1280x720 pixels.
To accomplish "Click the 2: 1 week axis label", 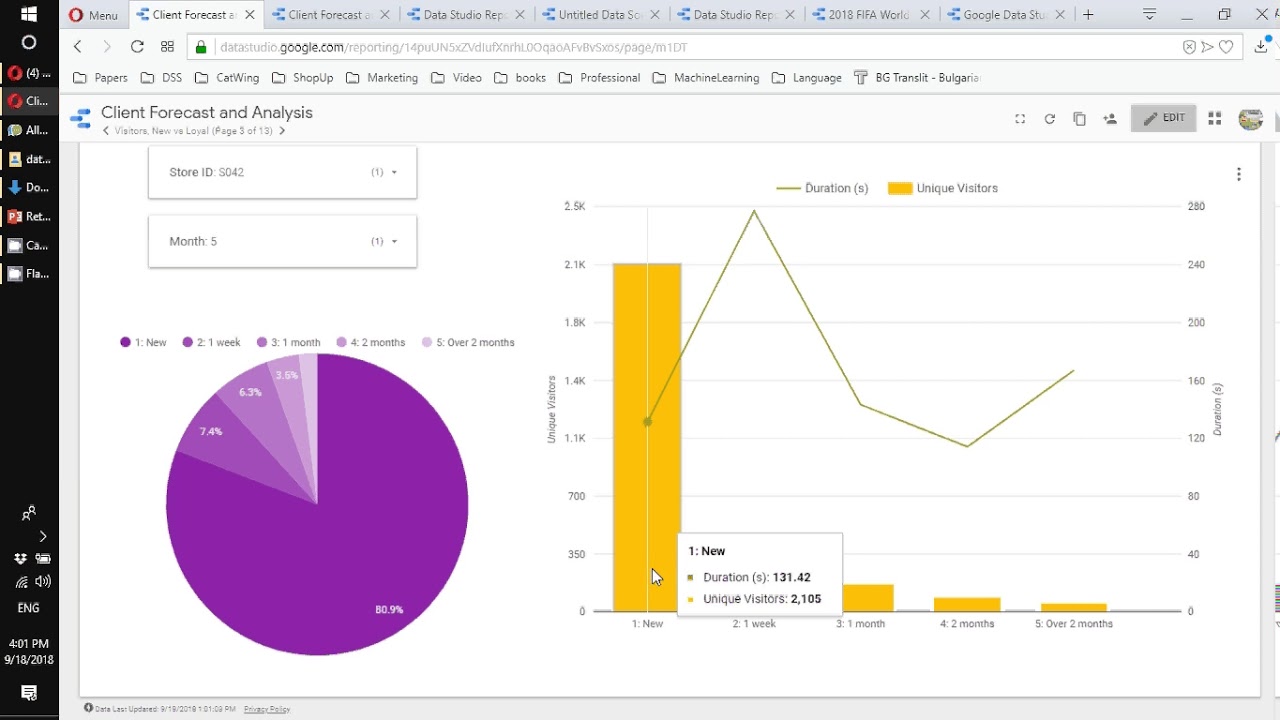I will click(754, 624).
